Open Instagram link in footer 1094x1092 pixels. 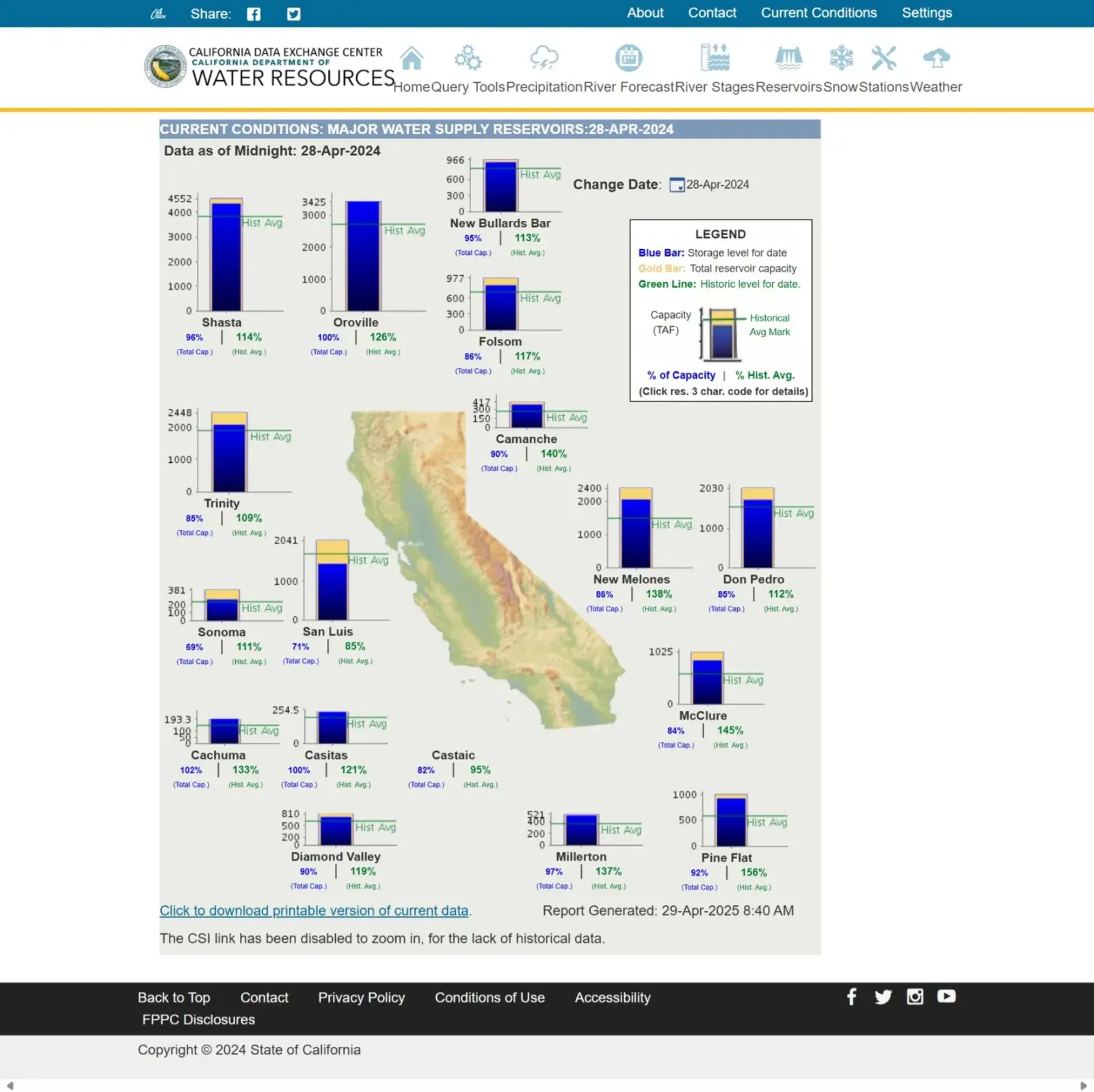pyautogui.click(x=914, y=997)
